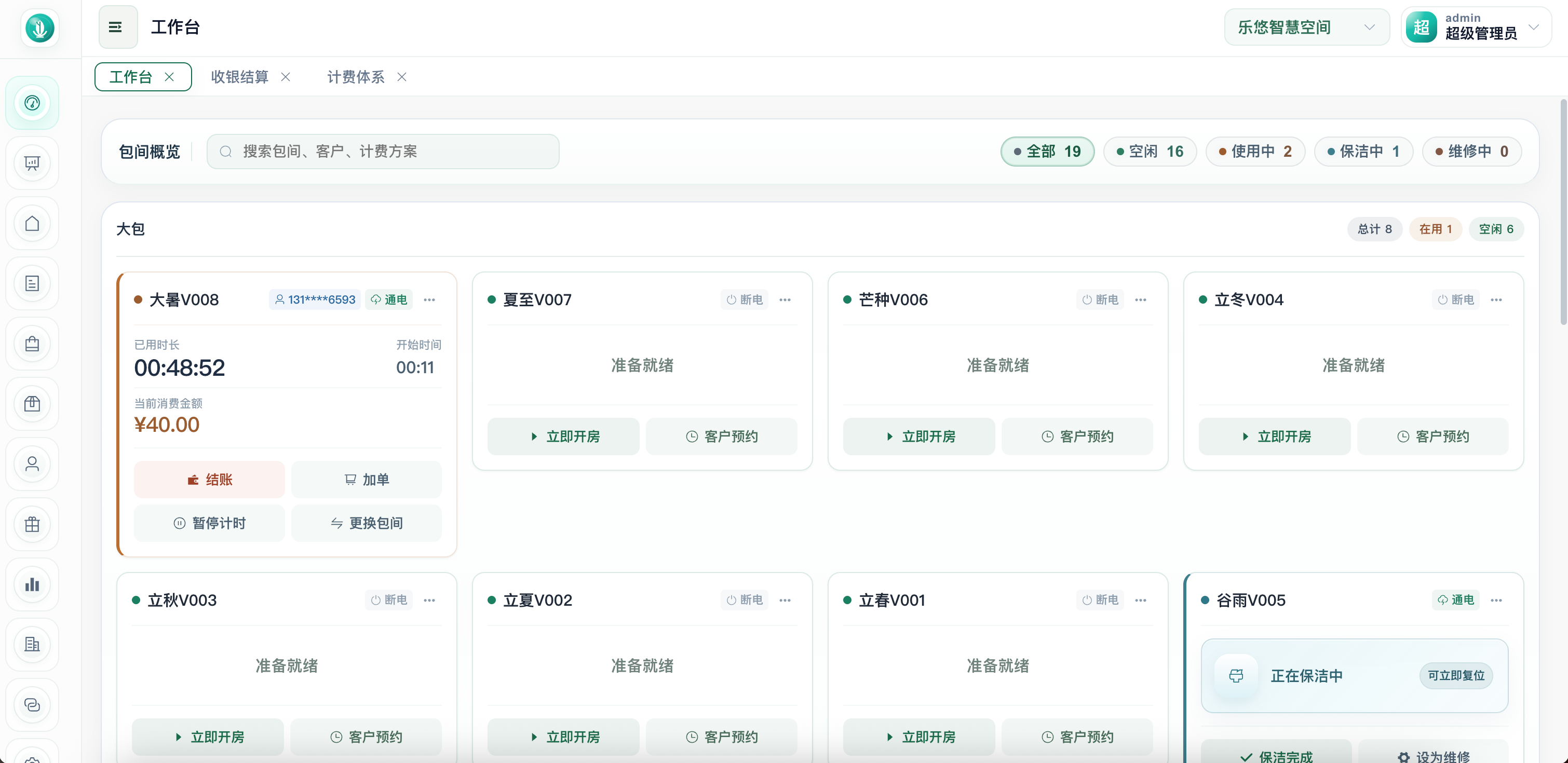Toggle 断电 switch on 立秋V003
Screen dimensions: 1568x763
pos(389,600)
